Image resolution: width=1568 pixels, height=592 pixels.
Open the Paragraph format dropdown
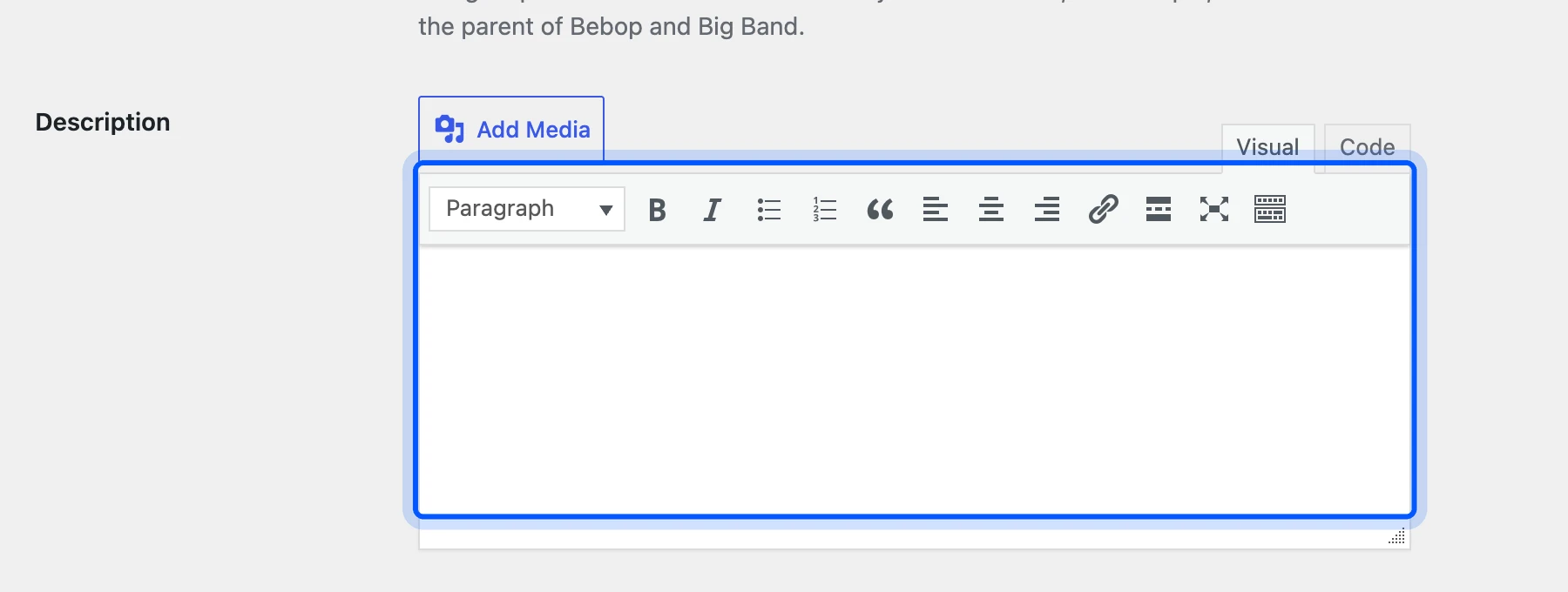(x=527, y=209)
